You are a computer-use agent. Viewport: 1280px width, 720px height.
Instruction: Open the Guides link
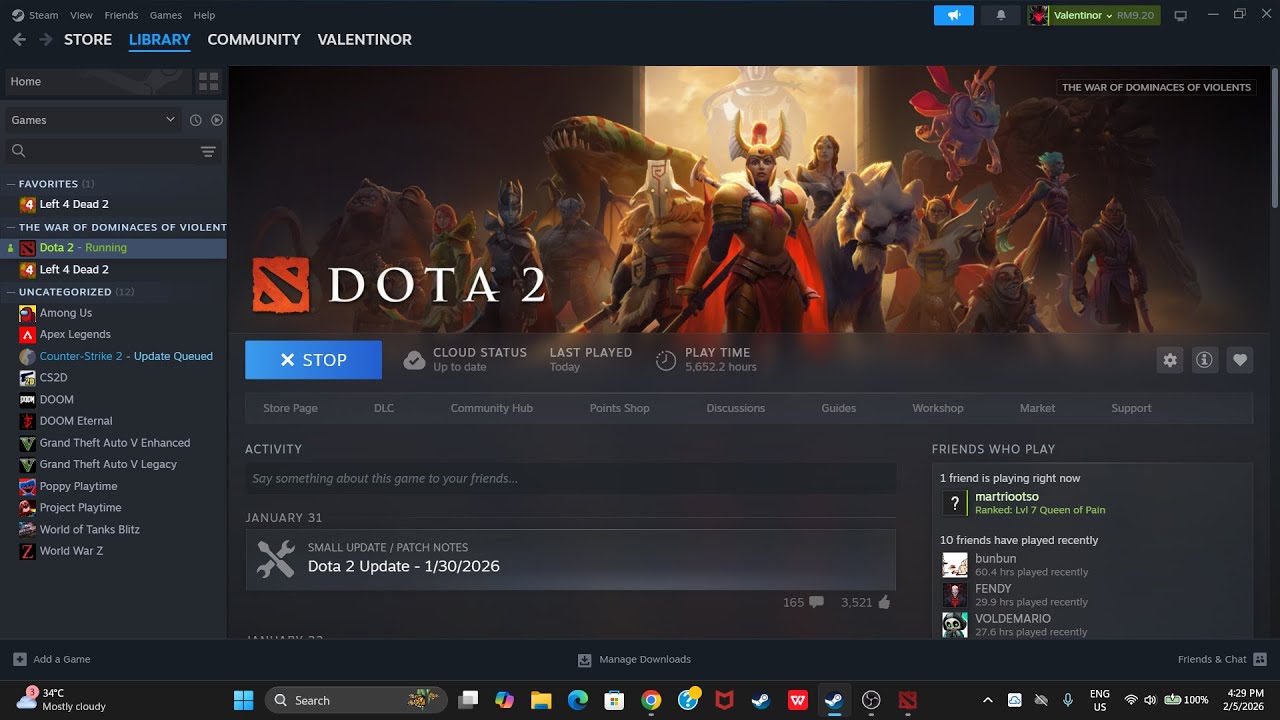coord(838,408)
